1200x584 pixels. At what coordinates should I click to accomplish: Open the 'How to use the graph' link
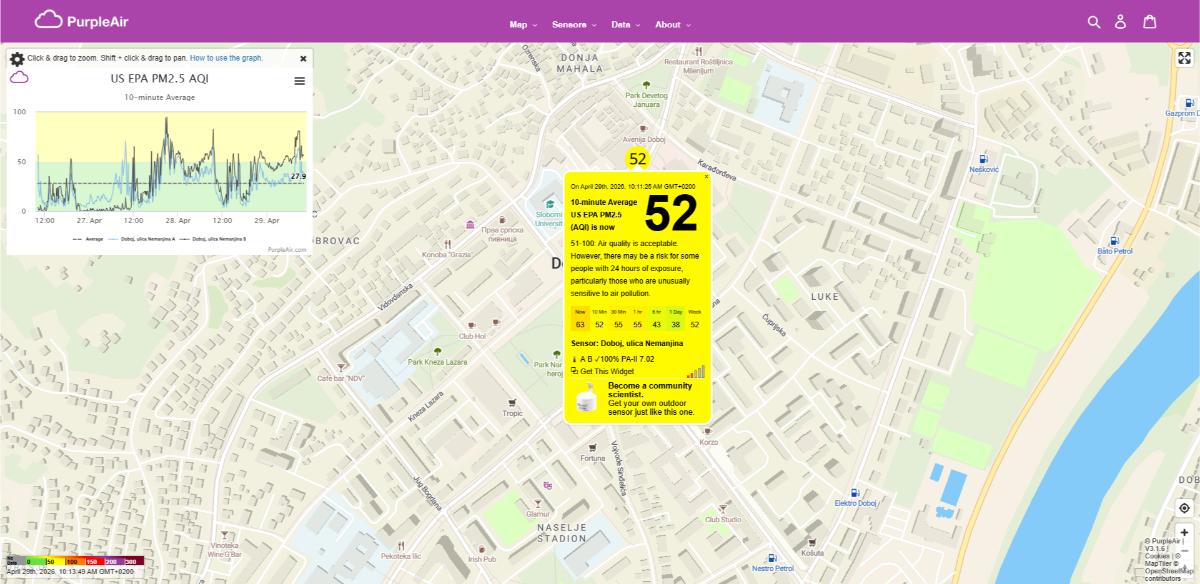pos(226,58)
